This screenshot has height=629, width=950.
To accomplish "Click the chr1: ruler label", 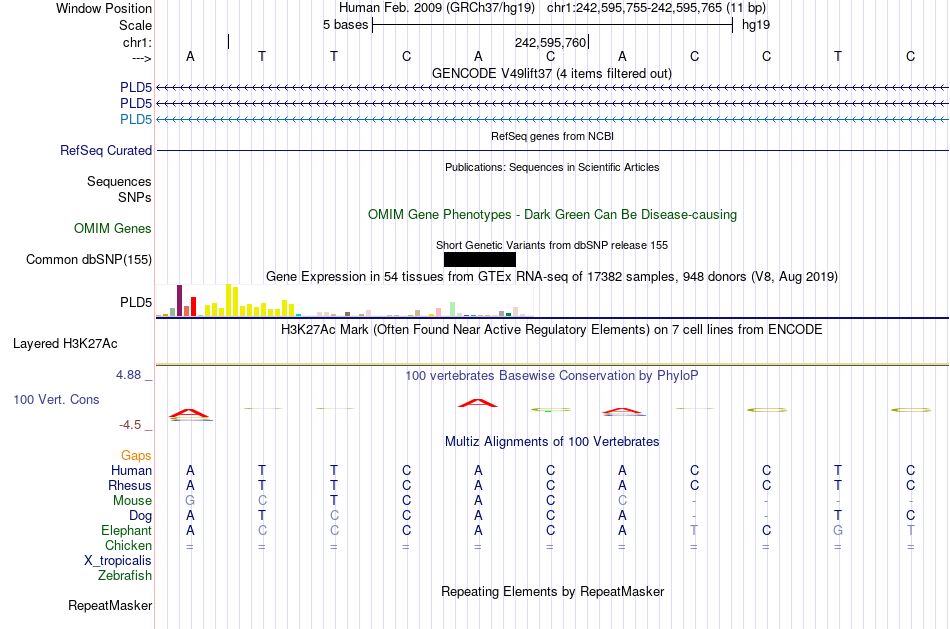I will pyautogui.click(x=137, y=42).
